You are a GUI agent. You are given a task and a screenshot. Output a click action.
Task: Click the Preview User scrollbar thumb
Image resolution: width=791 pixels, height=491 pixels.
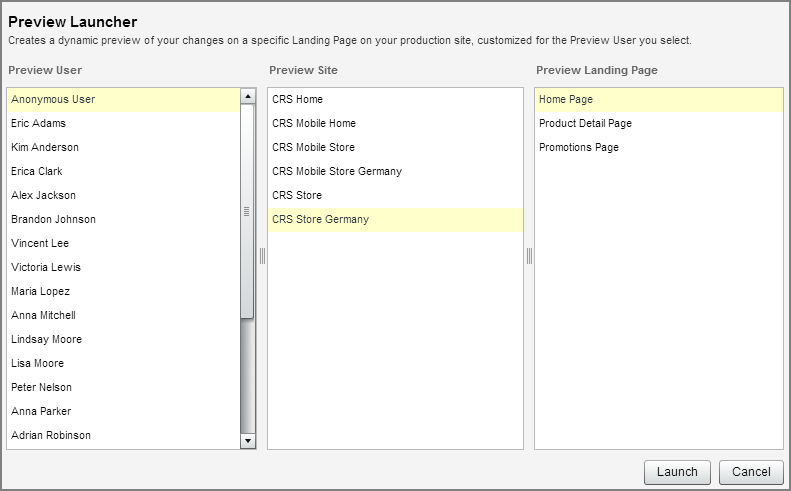[248, 212]
